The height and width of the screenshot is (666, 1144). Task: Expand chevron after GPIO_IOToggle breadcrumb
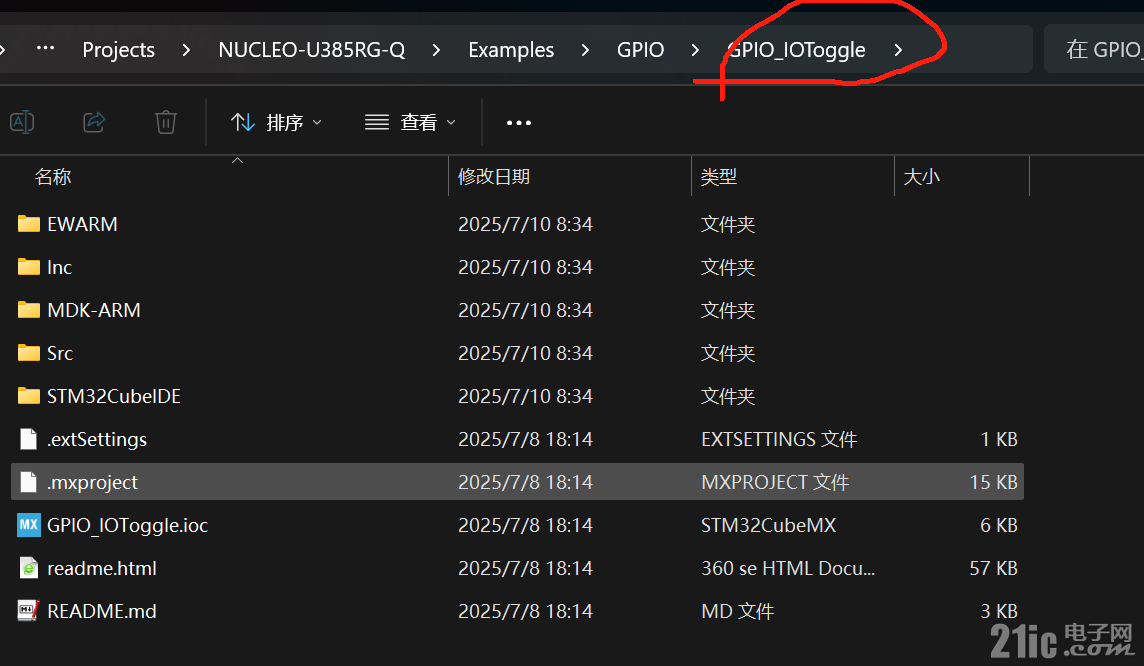click(x=898, y=50)
